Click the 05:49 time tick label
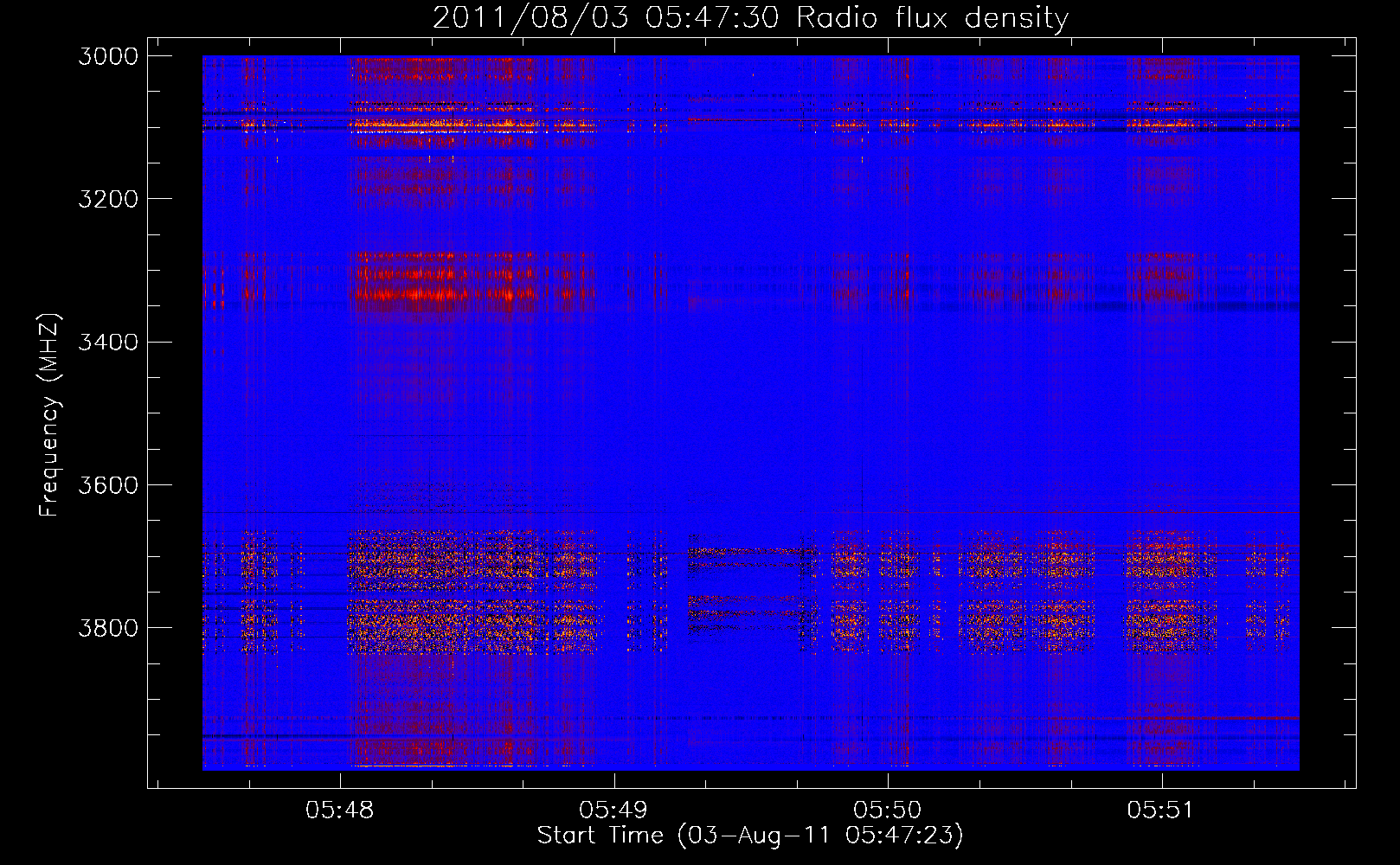Image resolution: width=1400 pixels, height=865 pixels. coord(613,810)
